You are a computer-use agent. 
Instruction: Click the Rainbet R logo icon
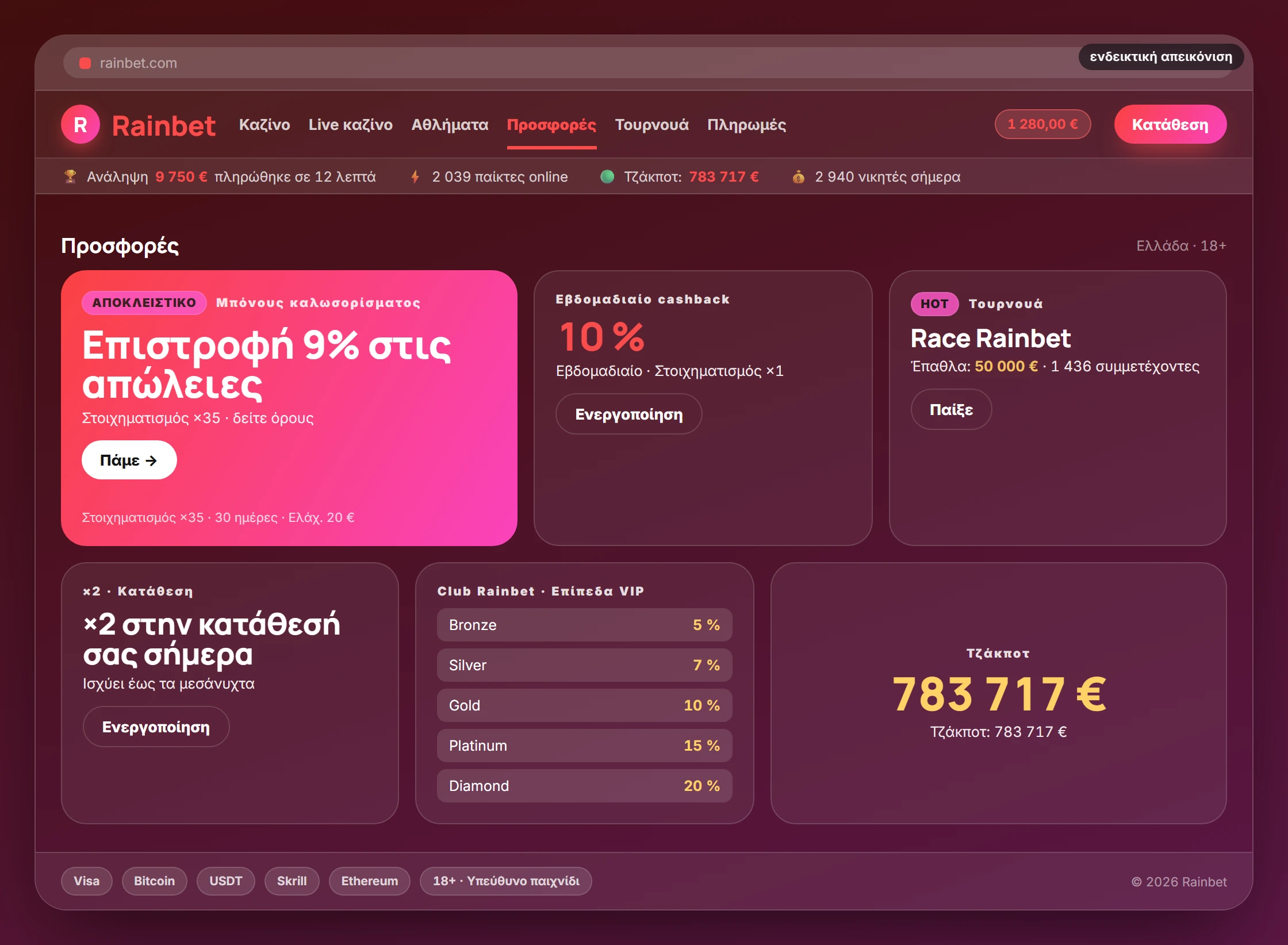click(x=80, y=124)
